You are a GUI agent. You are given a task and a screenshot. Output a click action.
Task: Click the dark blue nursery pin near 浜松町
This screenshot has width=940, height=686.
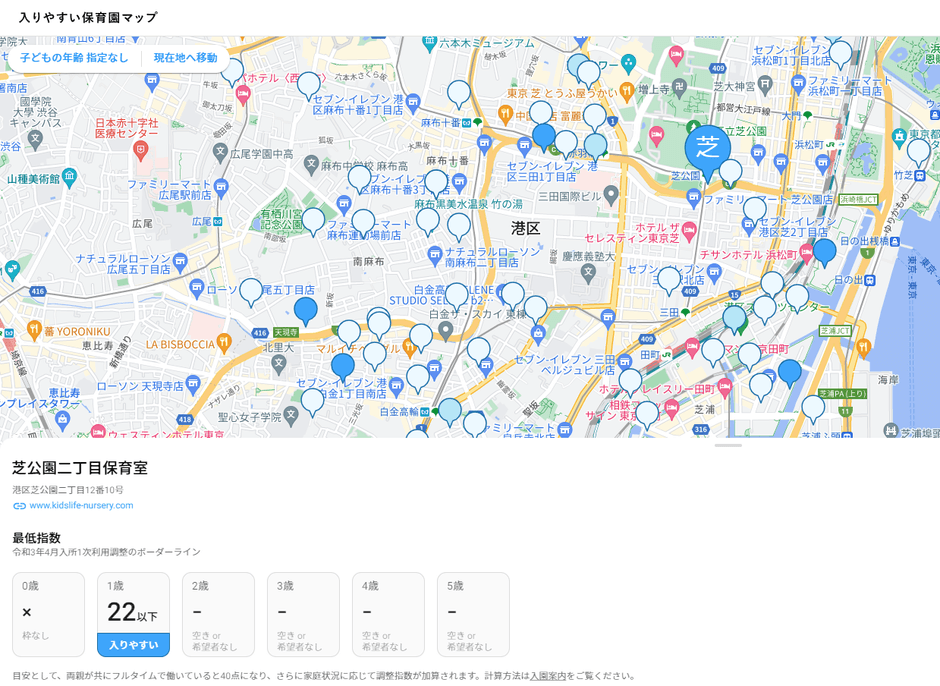click(826, 250)
